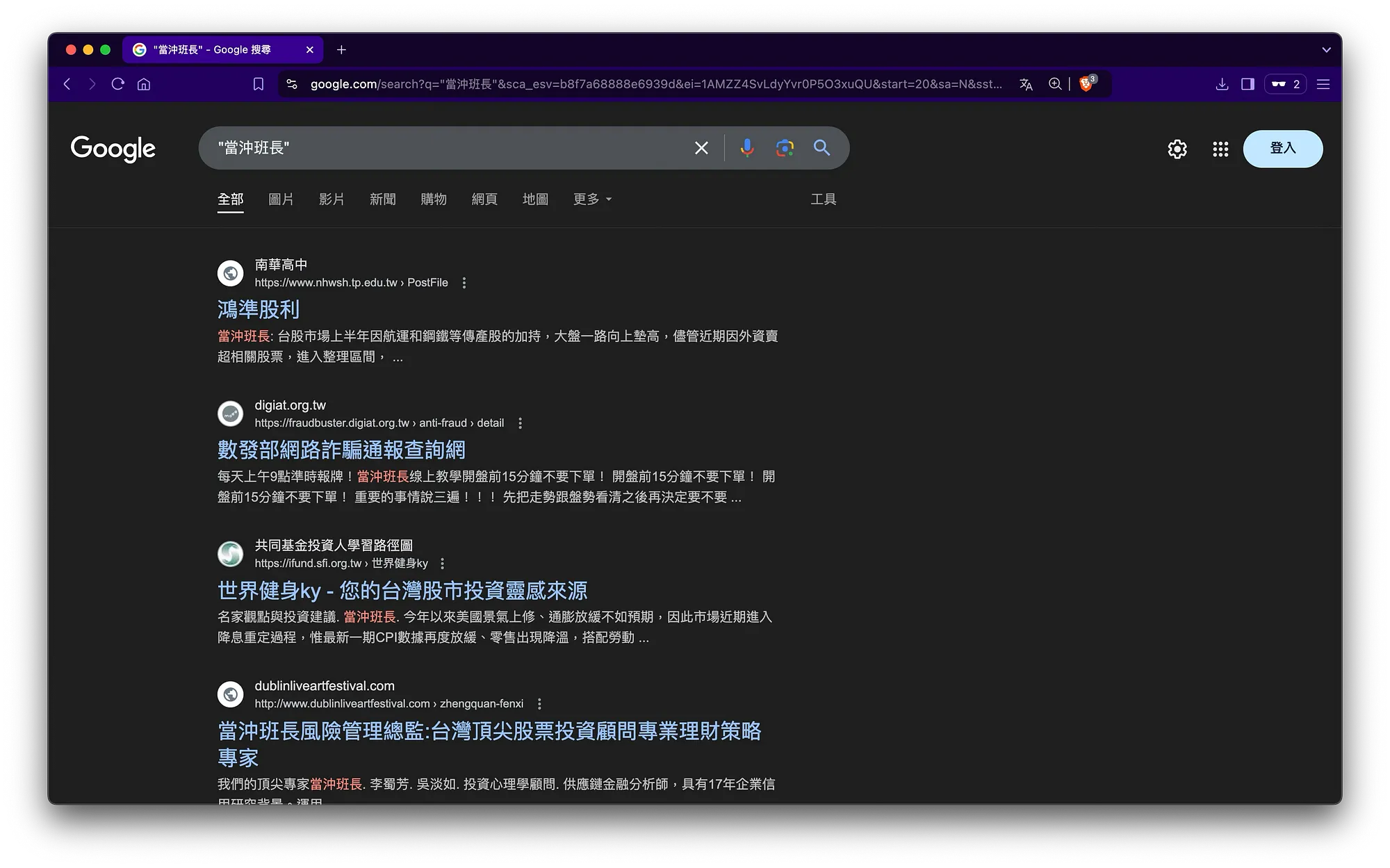1390x868 pixels.
Task: Expand the tab list dropdown arrow
Action: [1326, 49]
